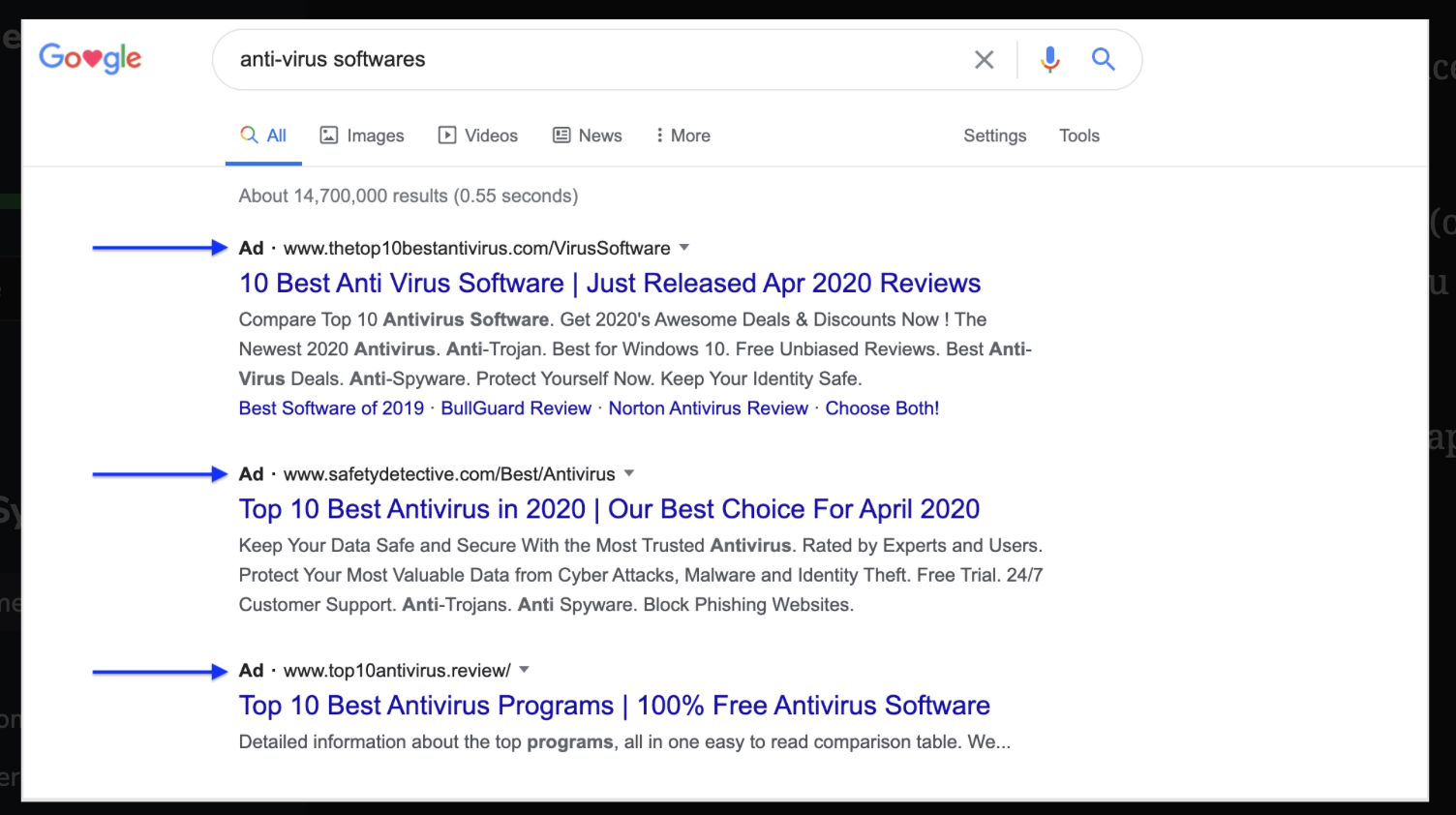
Task: Open search Settings
Action: [994, 136]
